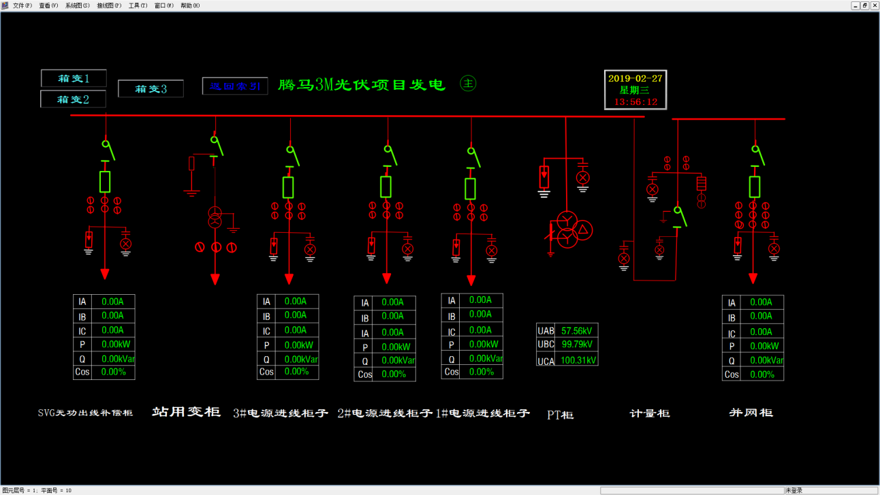
Task: Click the green breaker in 并网柜
Action: (x=754, y=187)
